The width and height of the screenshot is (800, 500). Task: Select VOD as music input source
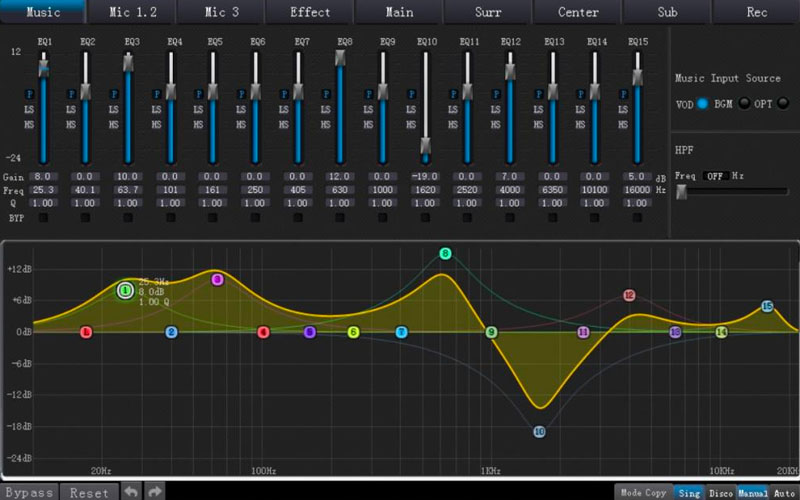703,103
